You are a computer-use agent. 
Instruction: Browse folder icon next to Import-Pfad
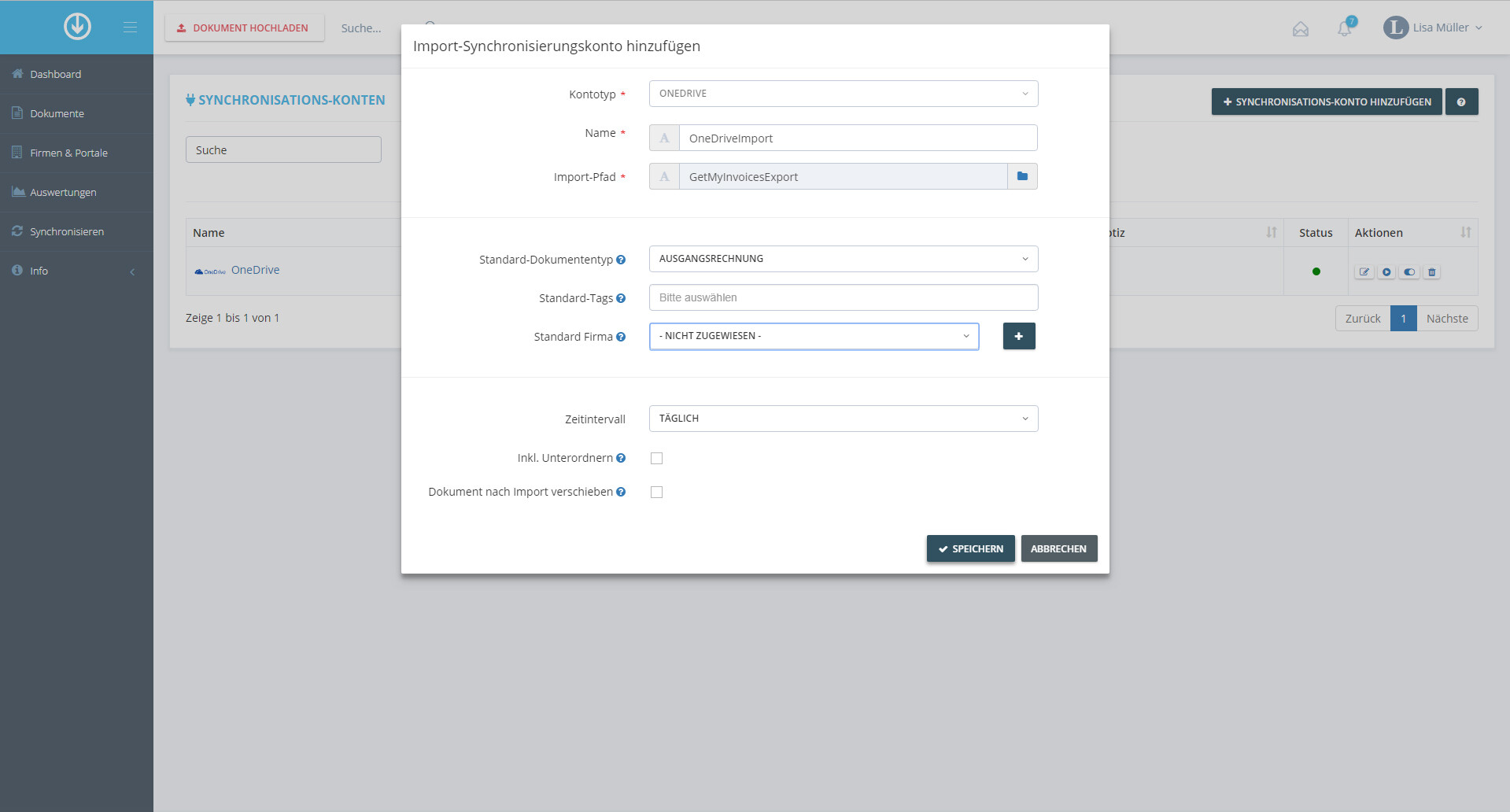[1022, 176]
